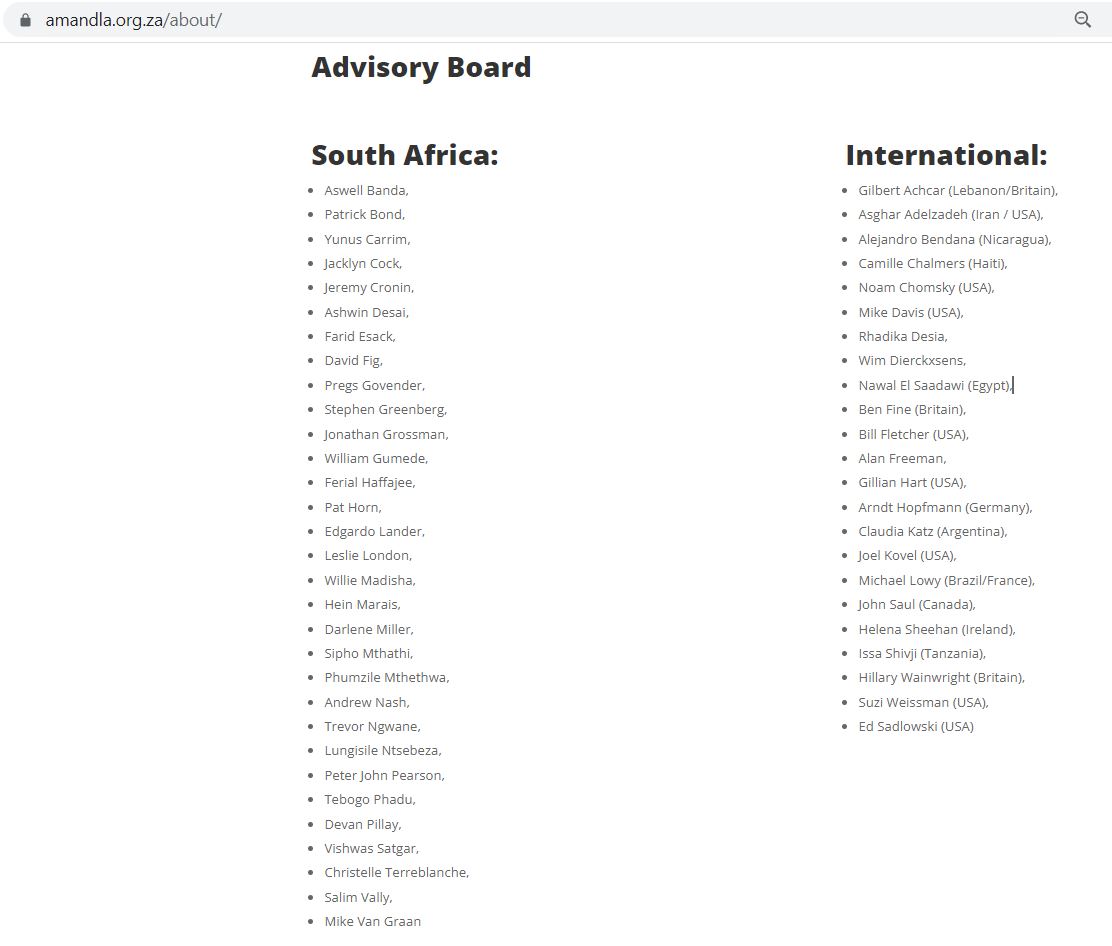Select the name Aswell Banda

366,190
